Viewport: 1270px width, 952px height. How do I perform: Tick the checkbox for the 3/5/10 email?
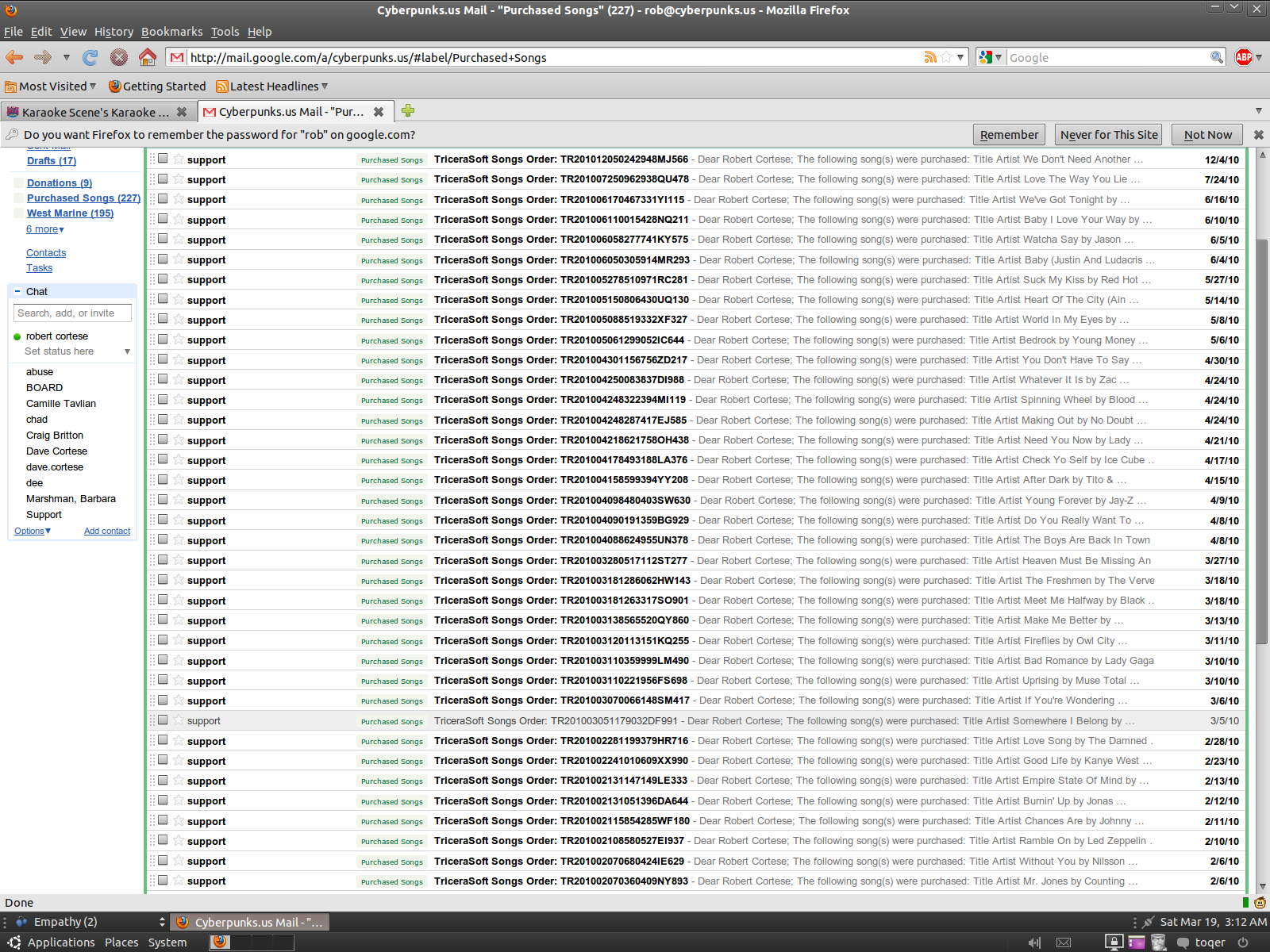pos(163,720)
